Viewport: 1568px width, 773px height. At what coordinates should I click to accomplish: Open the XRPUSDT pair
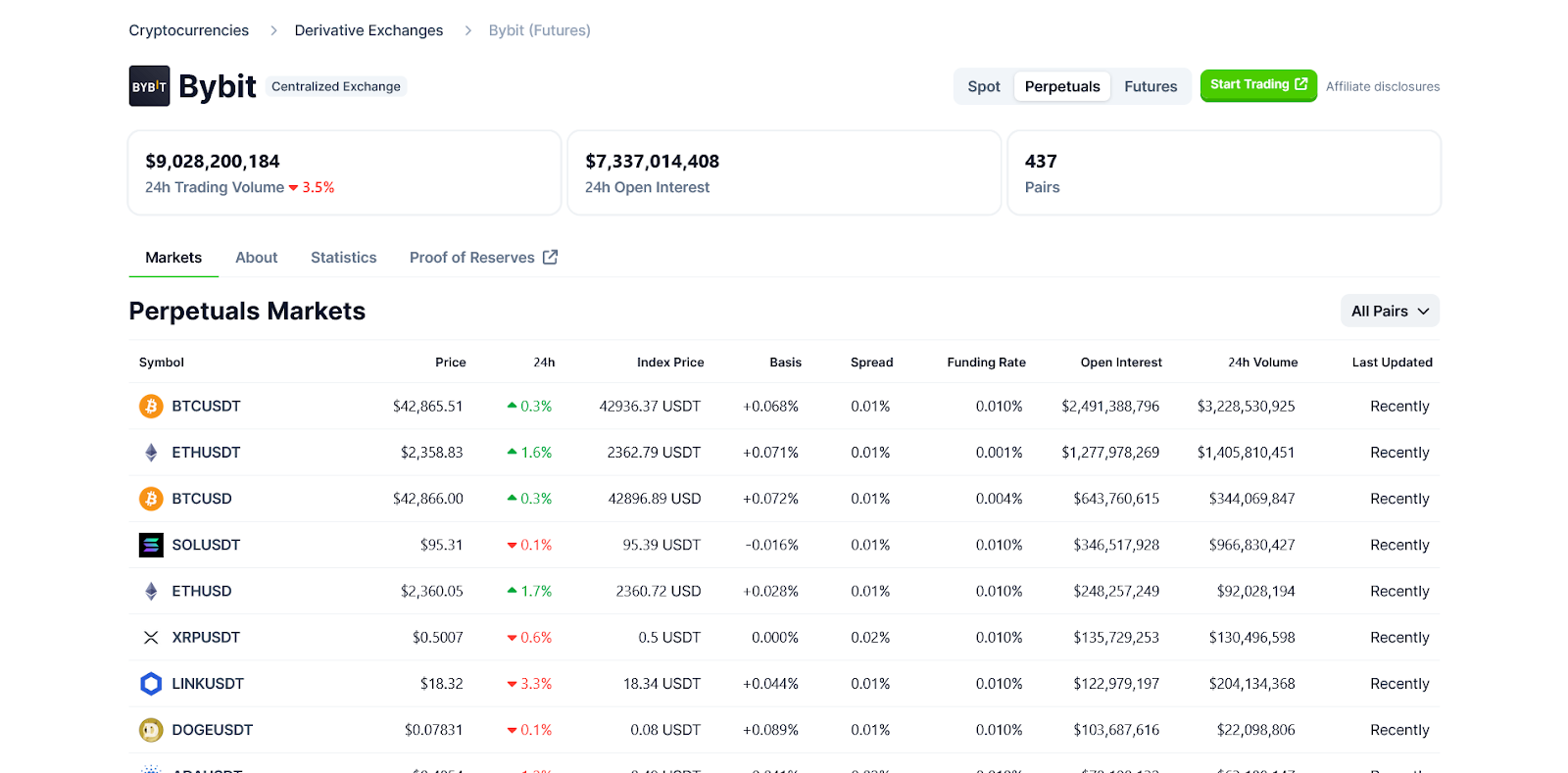(x=206, y=638)
